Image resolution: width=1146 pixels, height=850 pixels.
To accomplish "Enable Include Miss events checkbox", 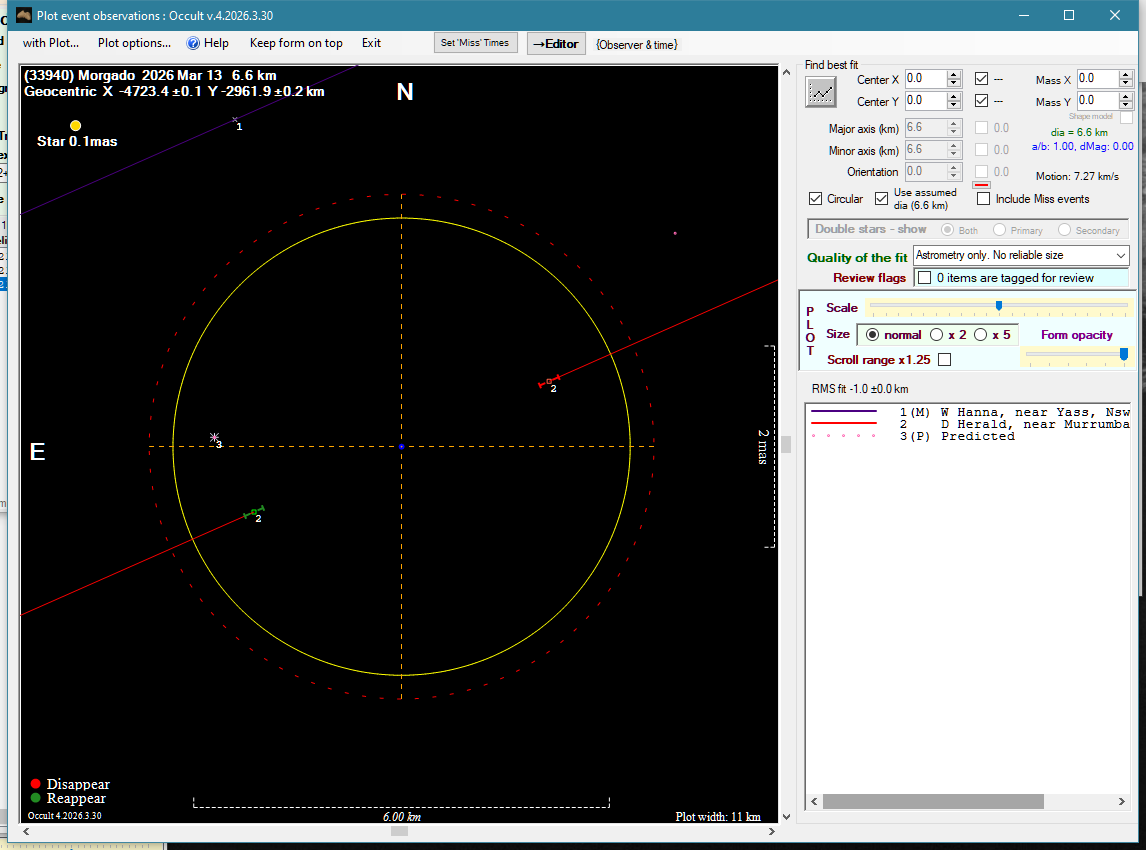I will click(x=984, y=199).
